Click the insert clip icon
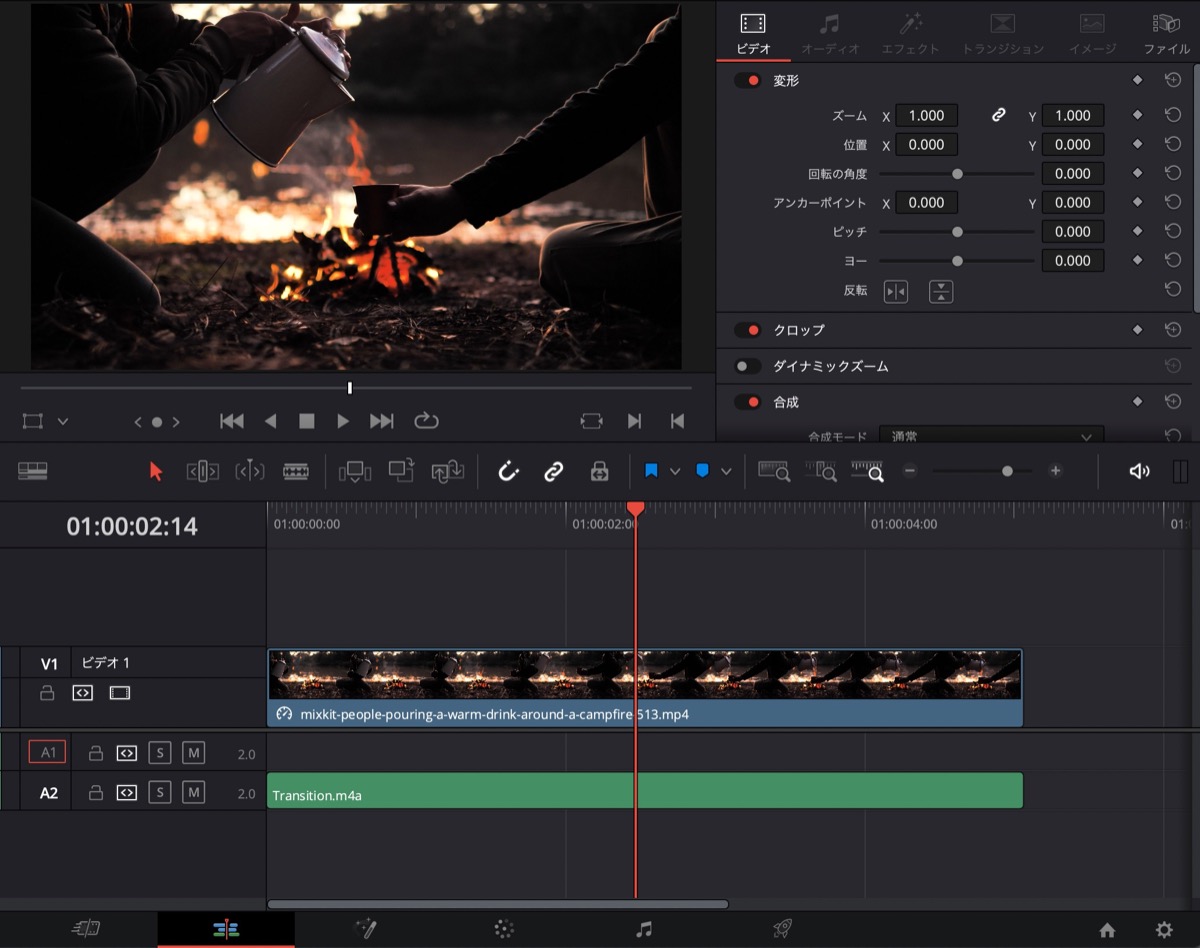The width and height of the screenshot is (1200, 948). coord(355,472)
